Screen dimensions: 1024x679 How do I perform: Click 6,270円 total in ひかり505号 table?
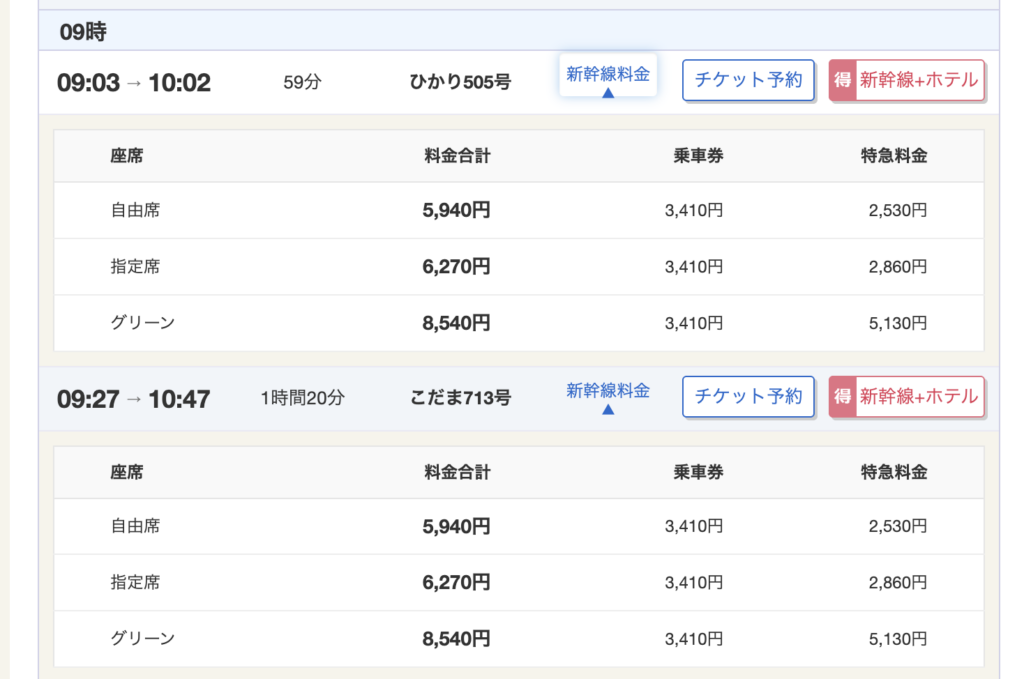456,266
